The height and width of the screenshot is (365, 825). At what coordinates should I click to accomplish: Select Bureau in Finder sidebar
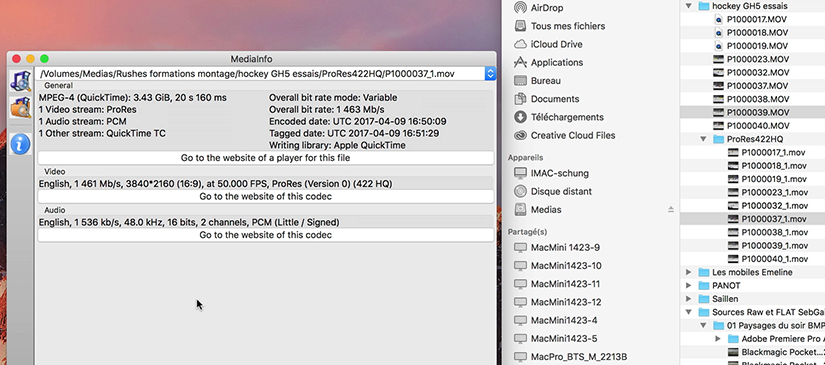[546, 80]
